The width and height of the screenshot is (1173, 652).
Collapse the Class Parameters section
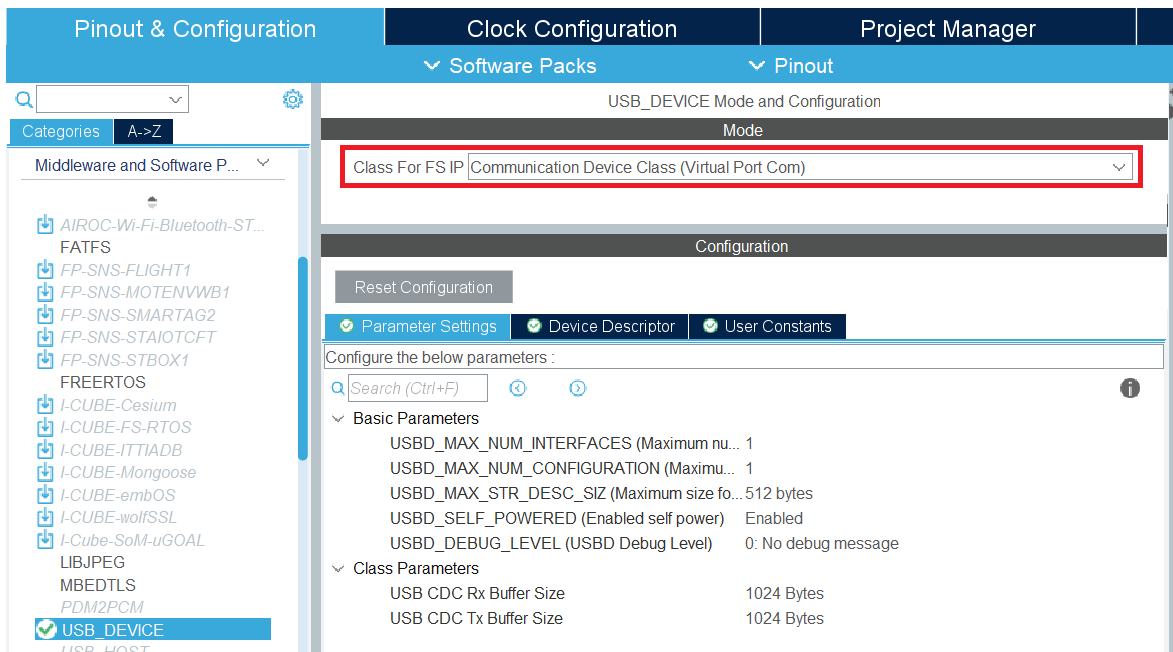click(x=338, y=569)
